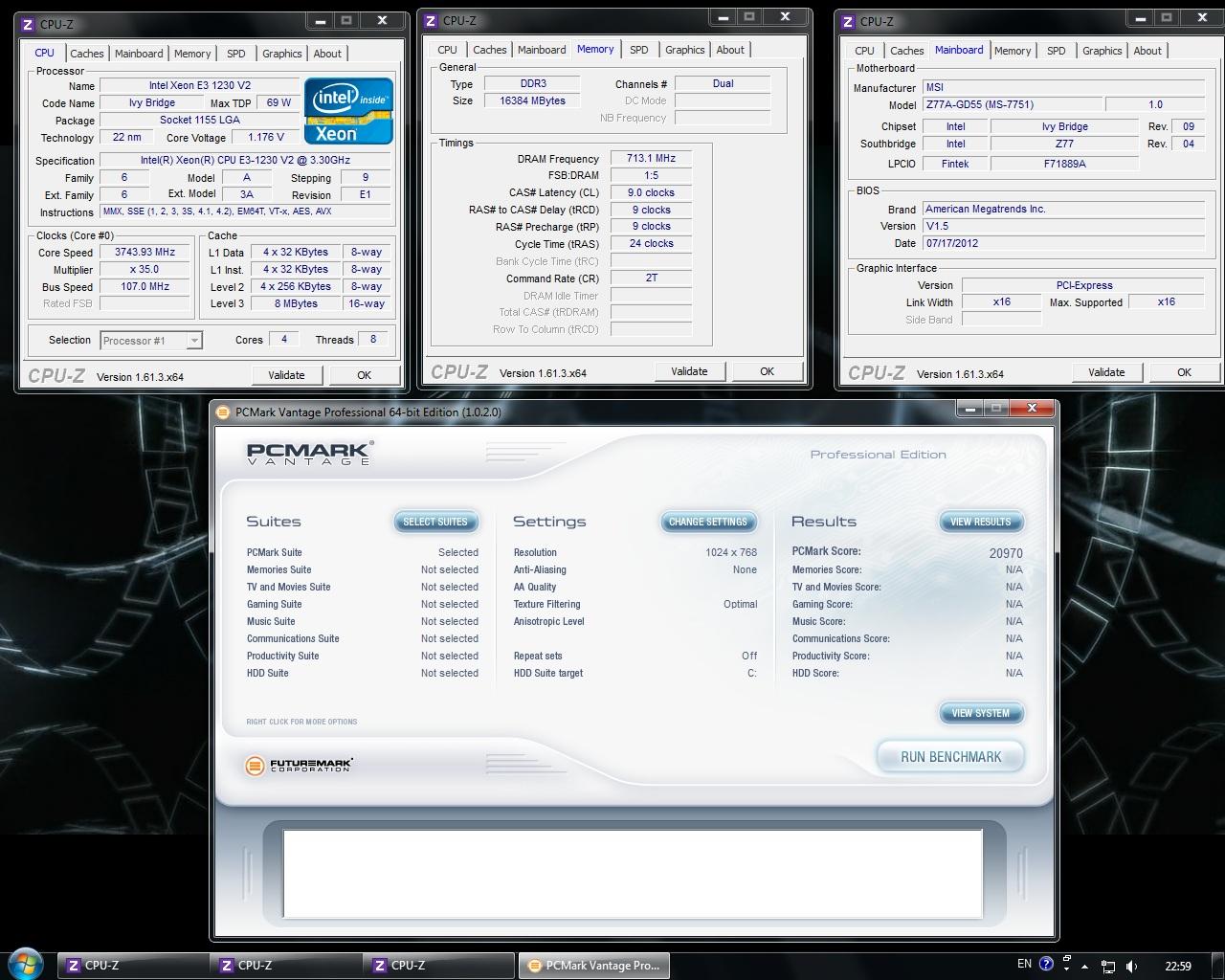The height and width of the screenshot is (980, 1225).
Task: Click the PCMark Suite row
Action: (x=362, y=552)
